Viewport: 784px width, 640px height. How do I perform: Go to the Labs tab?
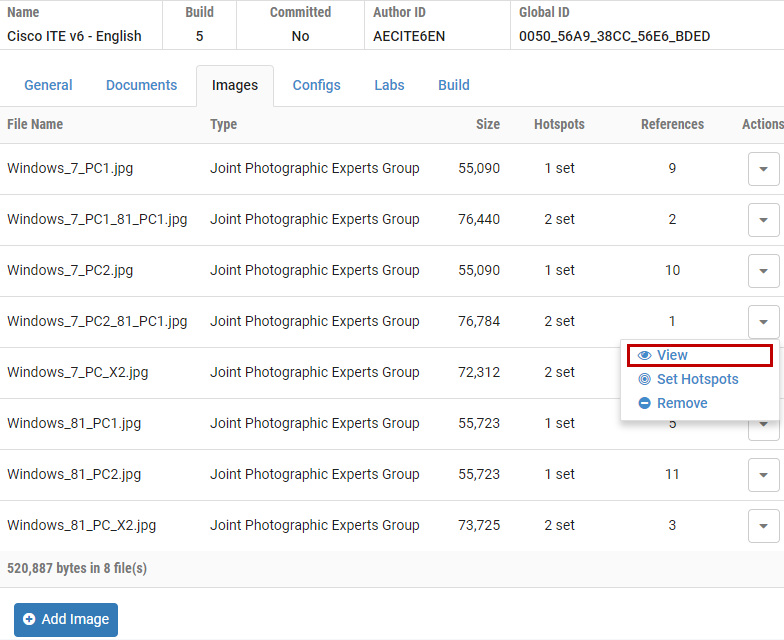pyautogui.click(x=390, y=85)
